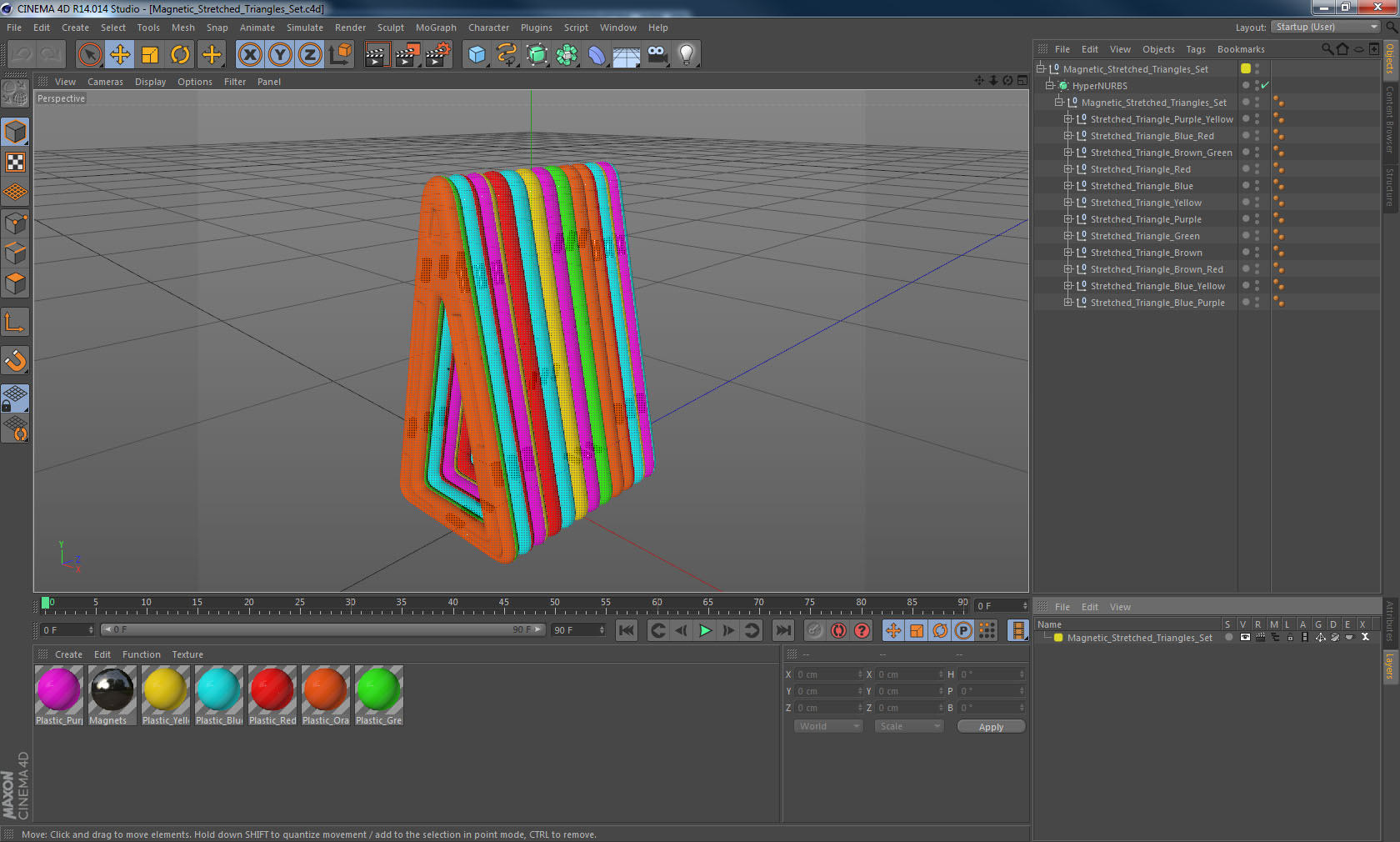
Task: Click the Undo arrow icon
Action: tap(22, 55)
